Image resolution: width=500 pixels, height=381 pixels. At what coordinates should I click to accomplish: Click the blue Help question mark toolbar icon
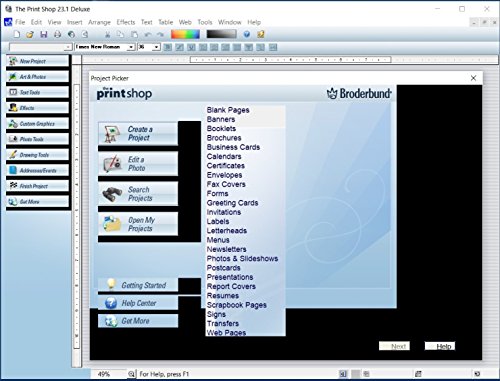247,34
